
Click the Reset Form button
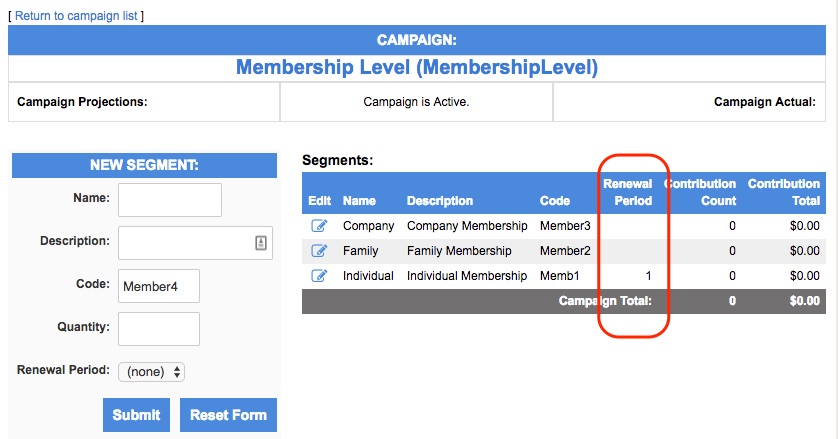click(228, 415)
